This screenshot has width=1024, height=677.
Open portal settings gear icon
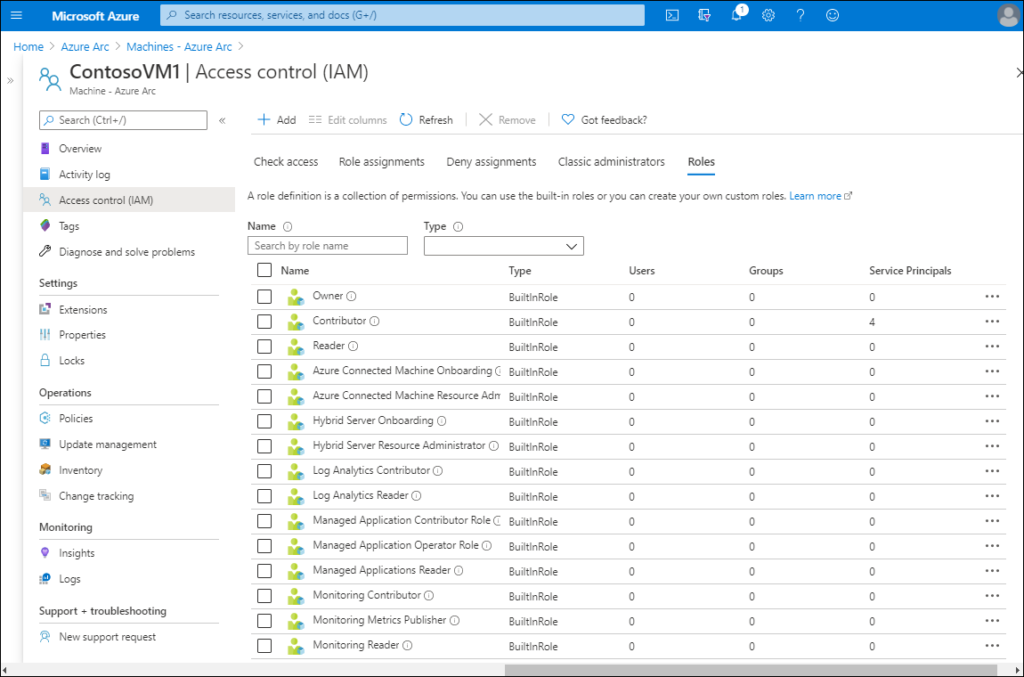click(x=768, y=15)
